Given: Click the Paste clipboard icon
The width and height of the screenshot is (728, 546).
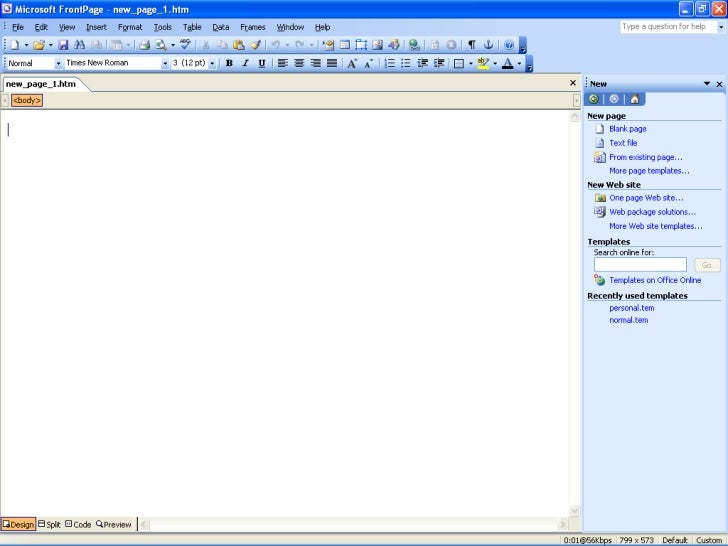Looking at the screenshot, I should [x=239, y=45].
